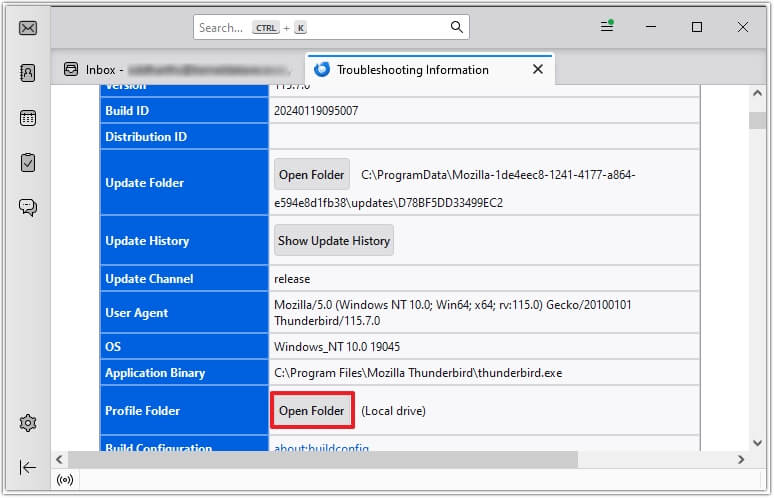Open Folder for the Profile Folder row
Image resolution: width=774 pixels, height=498 pixels.
coord(312,411)
